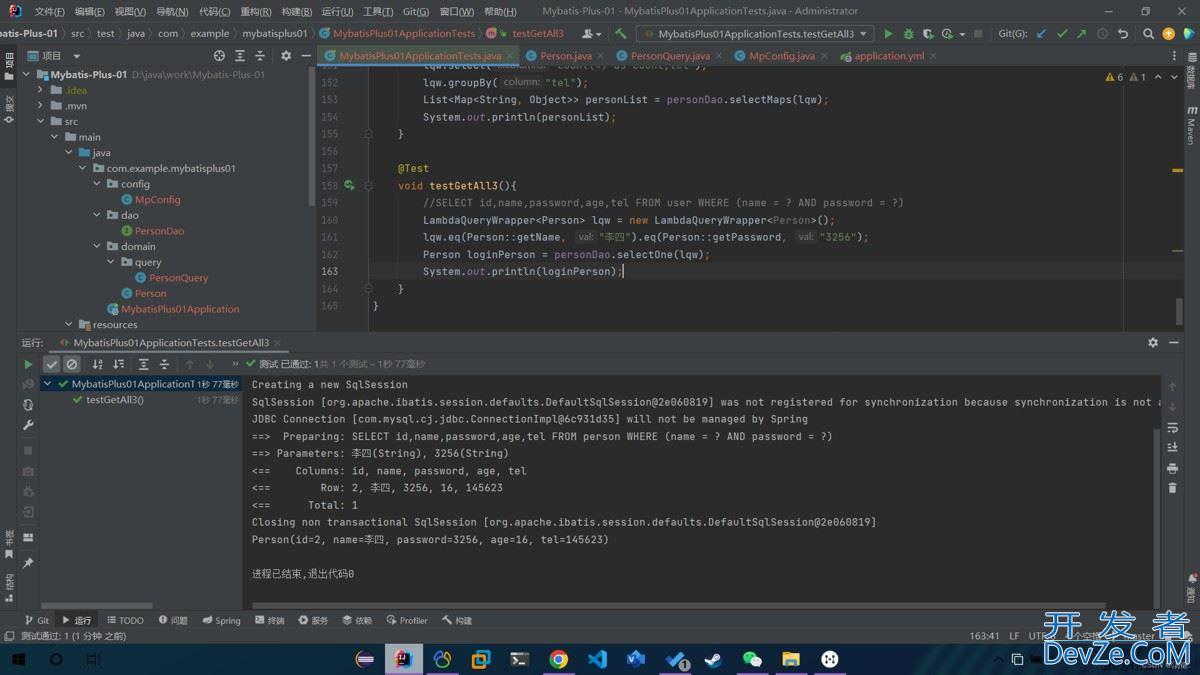Open the Git(G) menu in the menu bar
Viewport: 1200px width, 675px height.
click(416, 12)
